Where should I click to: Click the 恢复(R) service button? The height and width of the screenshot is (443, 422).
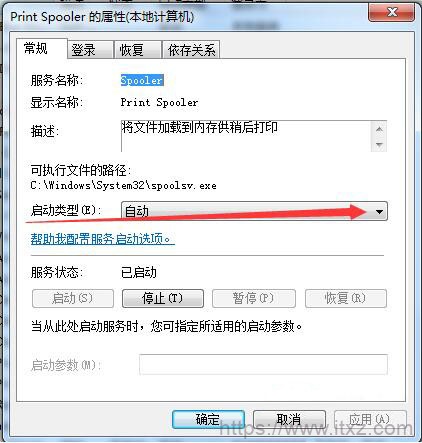pyautogui.click(x=346, y=298)
